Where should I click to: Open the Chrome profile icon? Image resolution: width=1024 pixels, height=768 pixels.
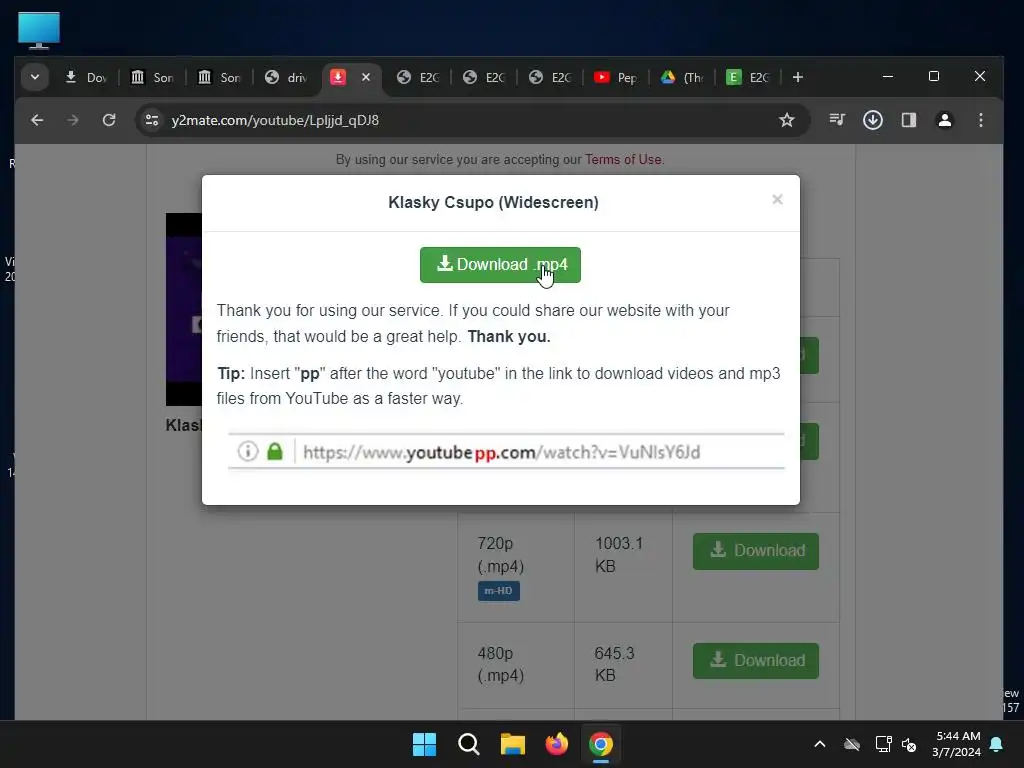click(x=944, y=120)
